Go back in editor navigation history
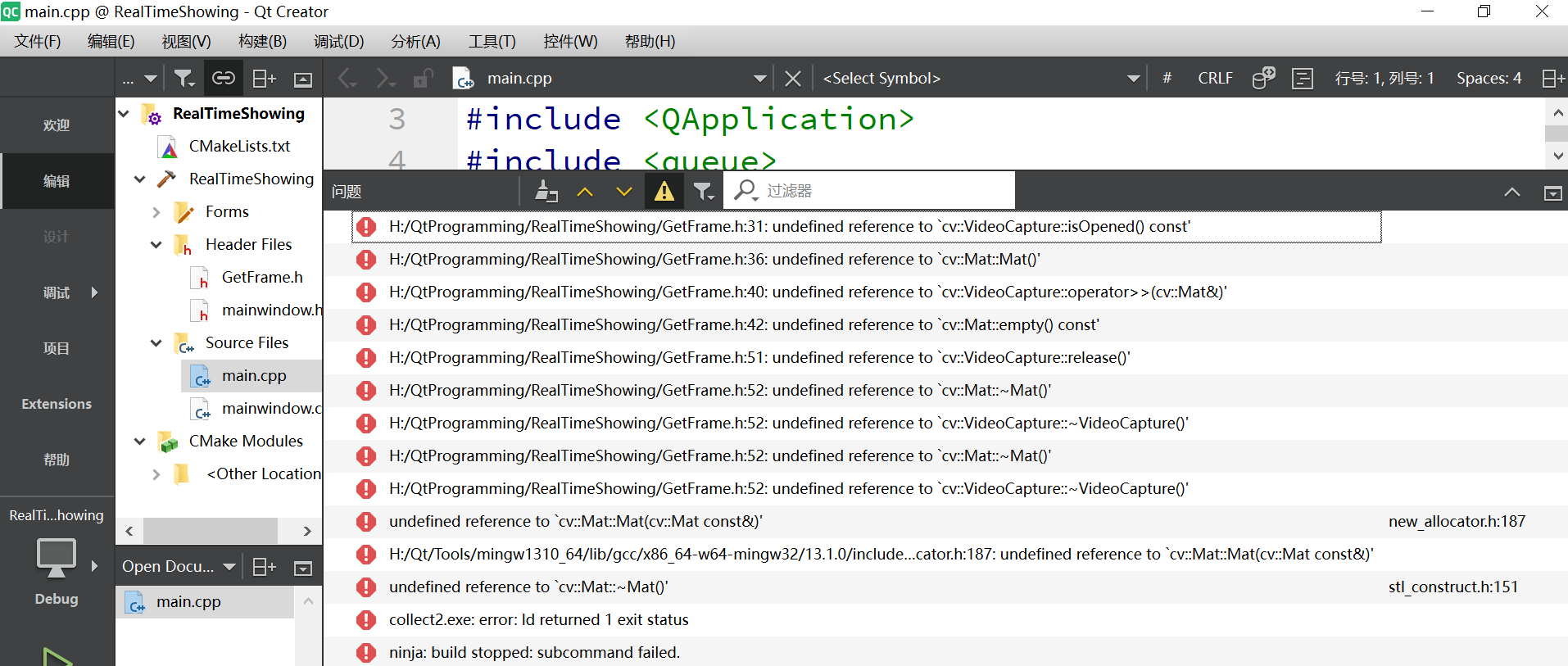Image resolution: width=1568 pixels, height=666 pixels. (347, 79)
